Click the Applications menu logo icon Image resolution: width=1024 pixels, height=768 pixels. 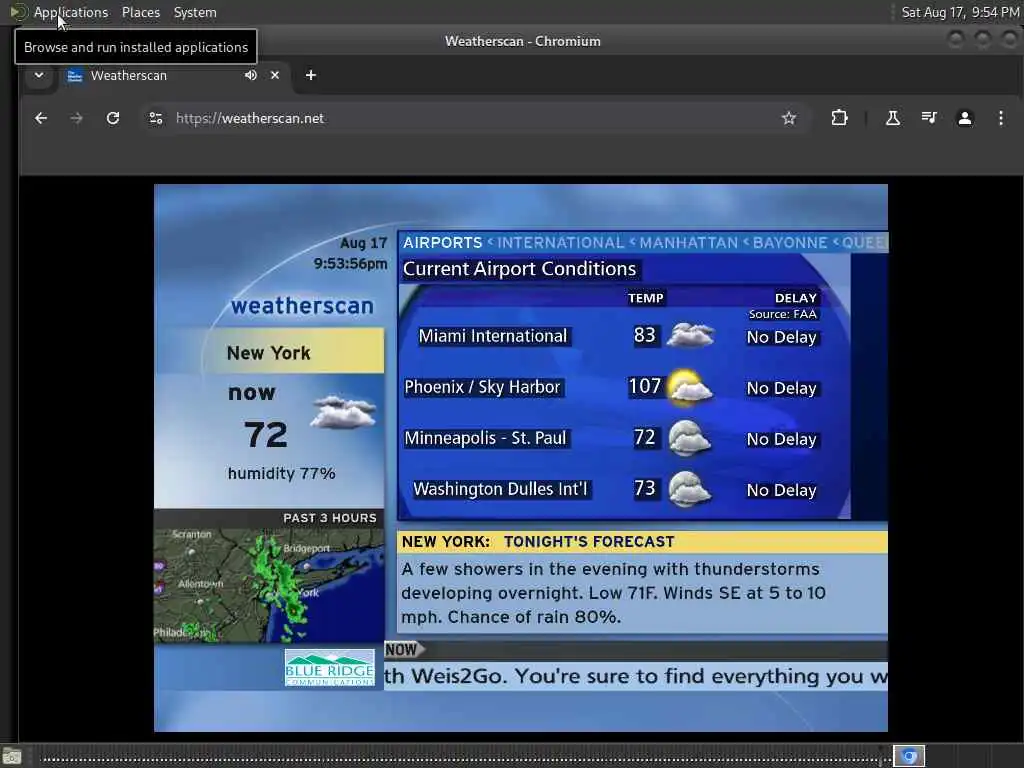pos(18,12)
